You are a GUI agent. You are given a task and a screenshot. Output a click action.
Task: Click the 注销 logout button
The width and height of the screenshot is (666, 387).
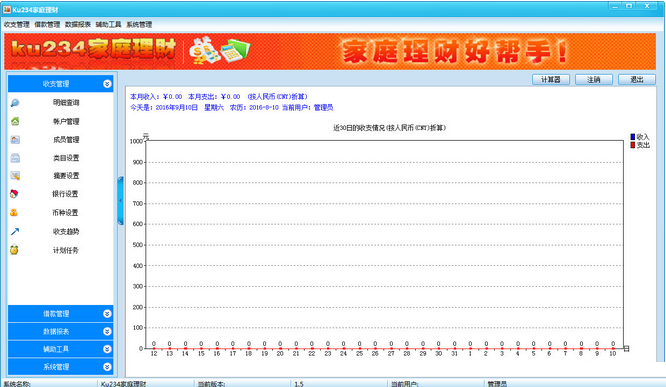point(594,79)
